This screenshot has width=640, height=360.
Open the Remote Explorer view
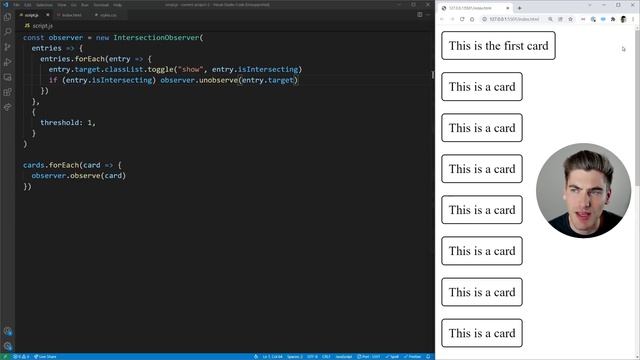click(x=7, y=77)
